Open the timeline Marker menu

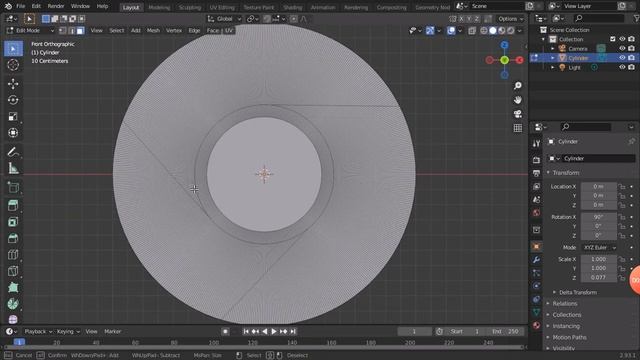(113, 331)
